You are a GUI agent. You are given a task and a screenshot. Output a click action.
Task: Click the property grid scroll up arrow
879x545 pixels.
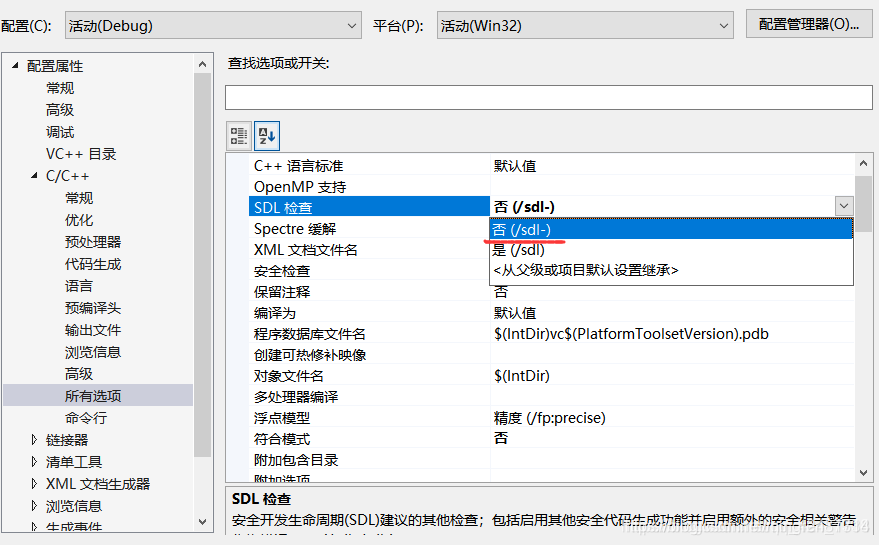click(863, 164)
